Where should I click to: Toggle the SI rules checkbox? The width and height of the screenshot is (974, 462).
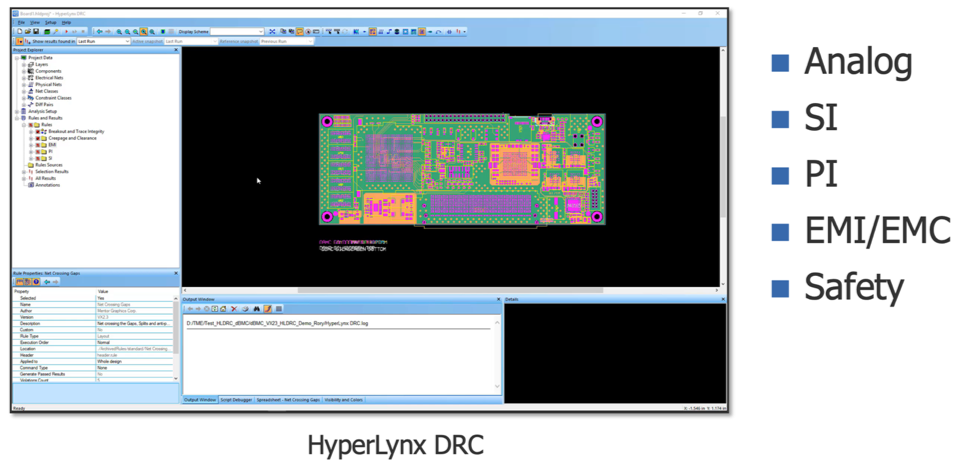(38, 158)
